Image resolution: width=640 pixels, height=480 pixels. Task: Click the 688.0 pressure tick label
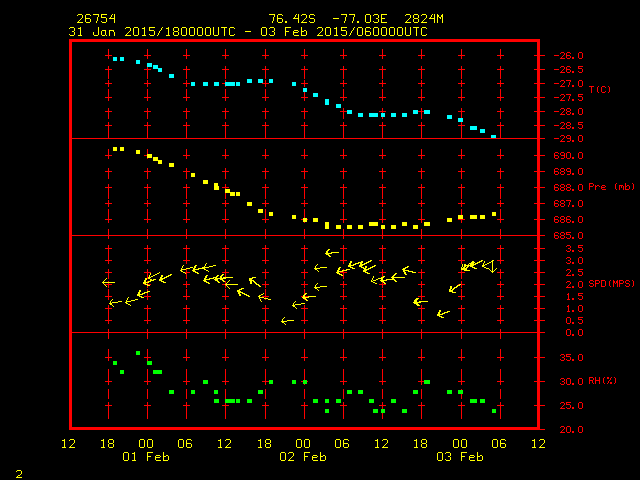[568, 188]
